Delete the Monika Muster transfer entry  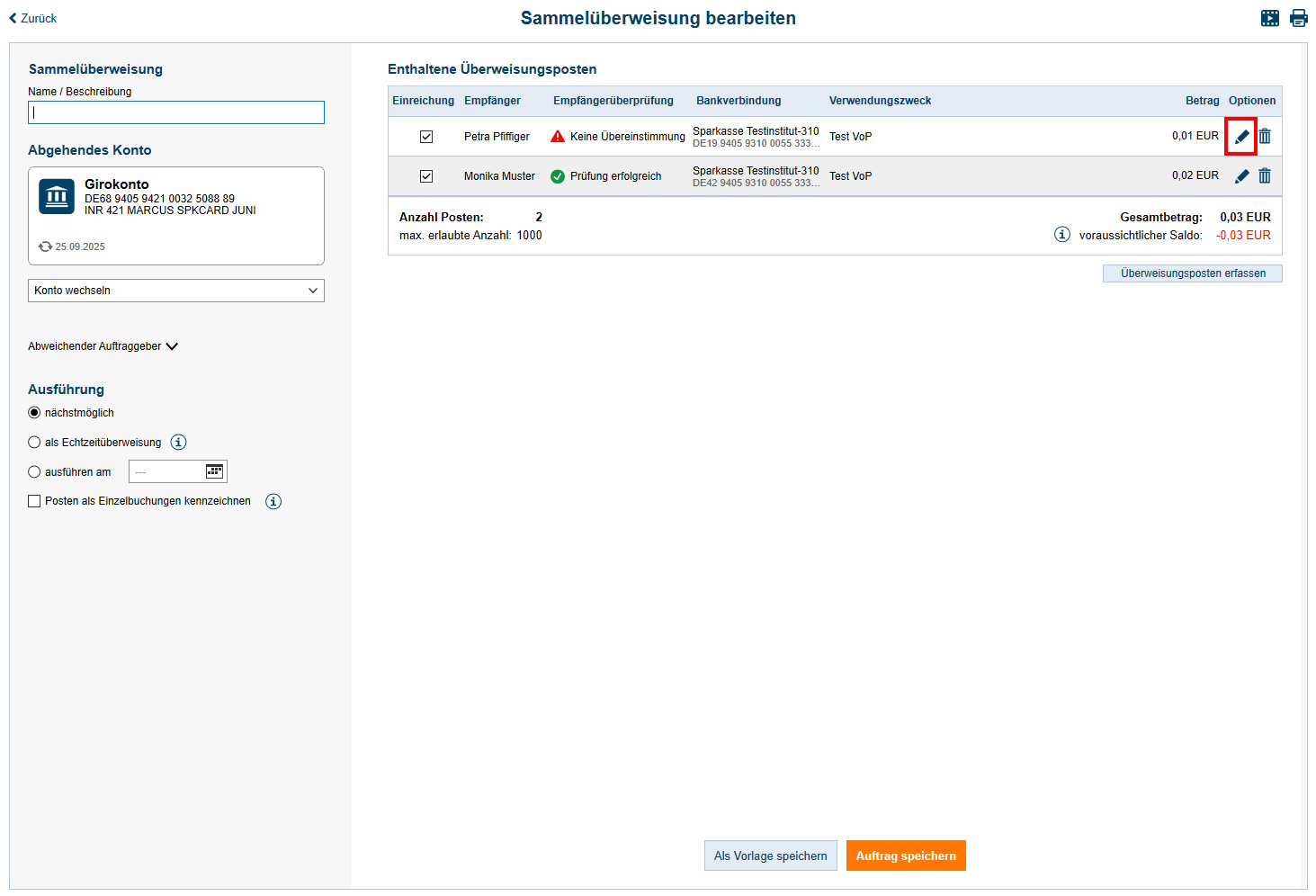click(1265, 176)
